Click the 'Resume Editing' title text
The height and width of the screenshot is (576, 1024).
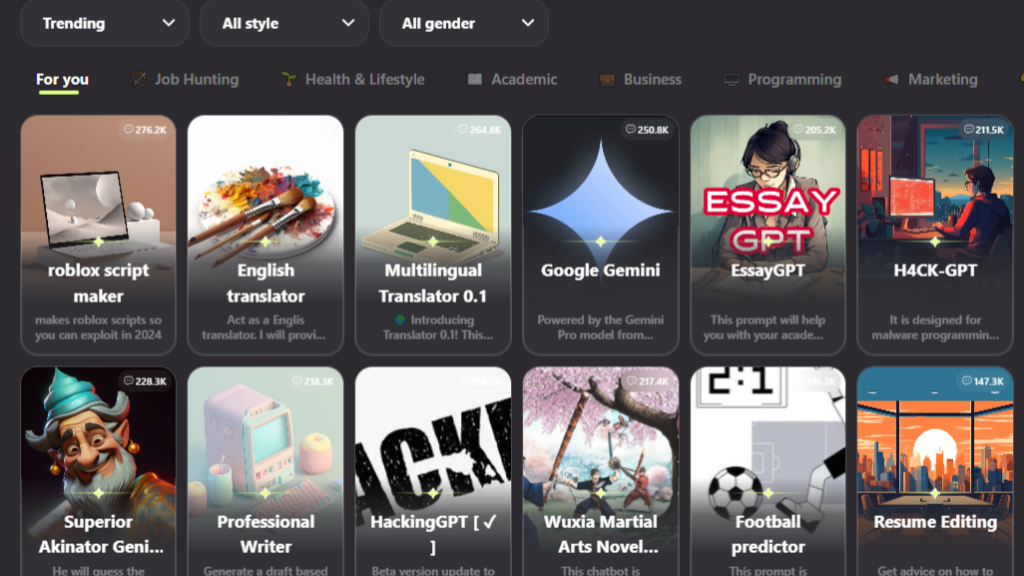[935, 522]
